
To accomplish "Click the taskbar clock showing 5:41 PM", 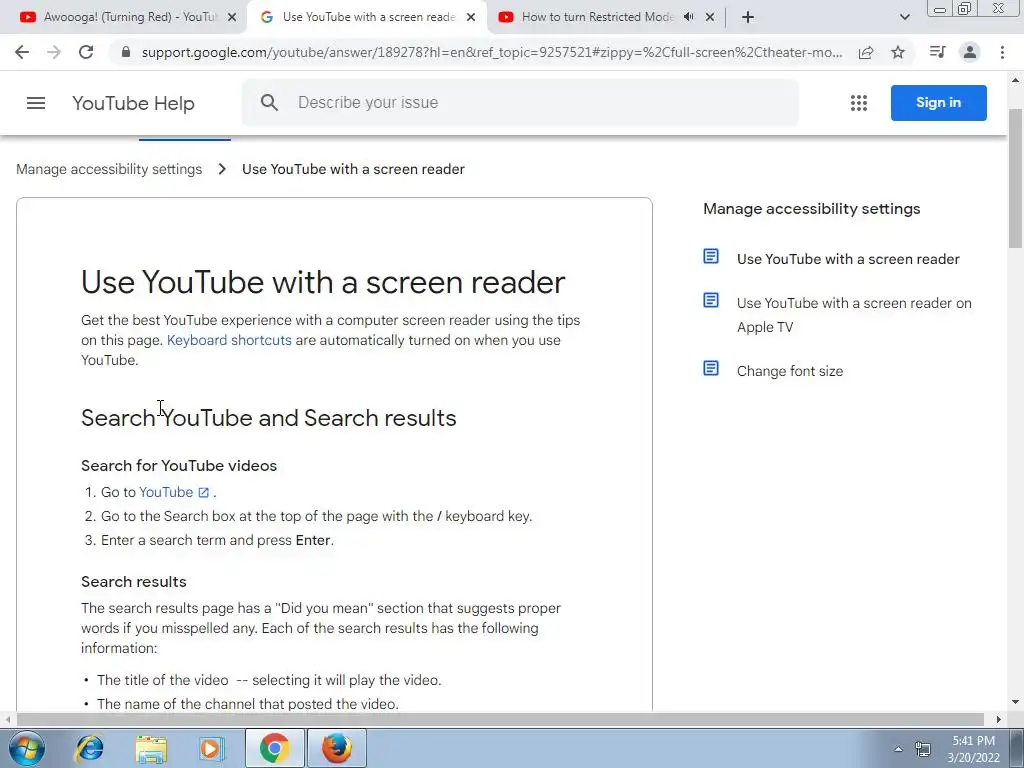I will (x=973, y=749).
